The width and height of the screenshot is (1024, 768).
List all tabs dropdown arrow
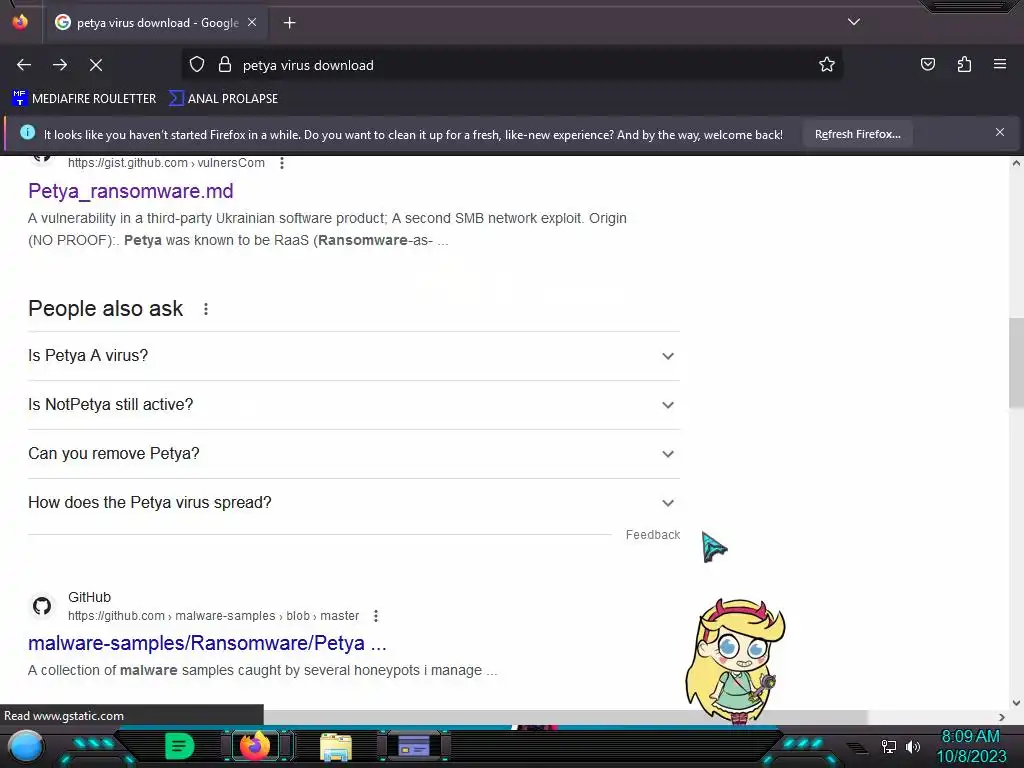[x=854, y=22]
